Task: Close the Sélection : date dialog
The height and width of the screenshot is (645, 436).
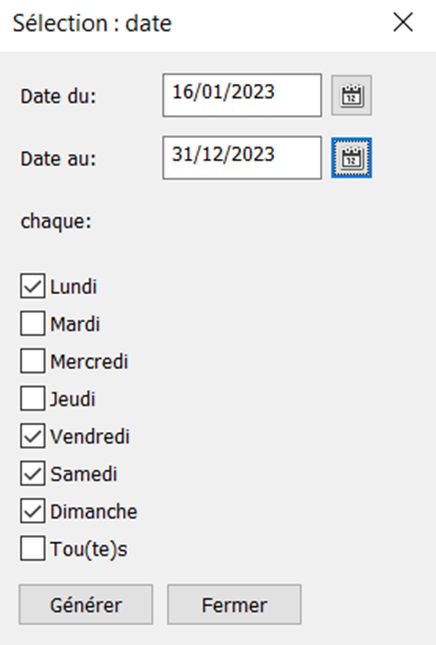Action: (x=403, y=22)
